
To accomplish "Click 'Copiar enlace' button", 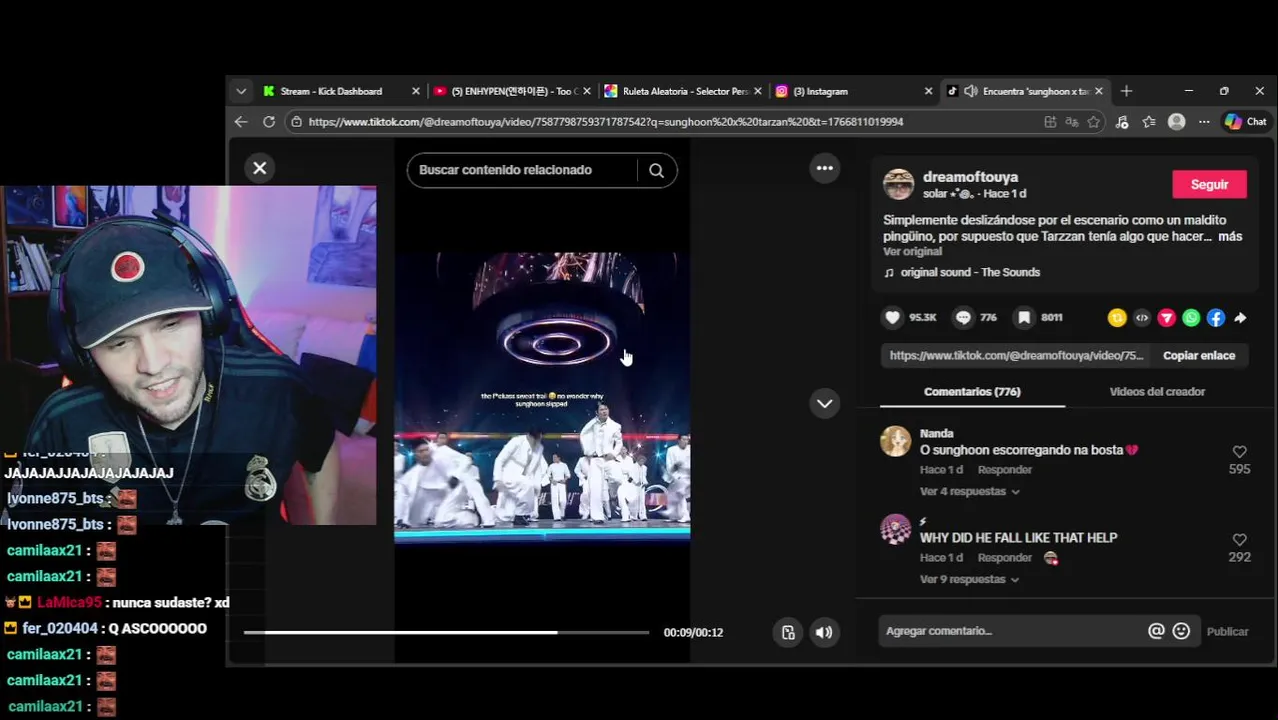I will click(x=1199, y=355).
